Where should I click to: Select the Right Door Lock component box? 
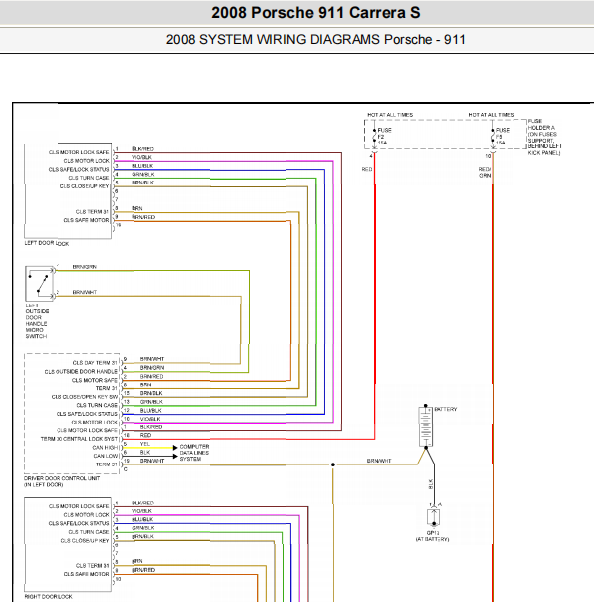68,544
